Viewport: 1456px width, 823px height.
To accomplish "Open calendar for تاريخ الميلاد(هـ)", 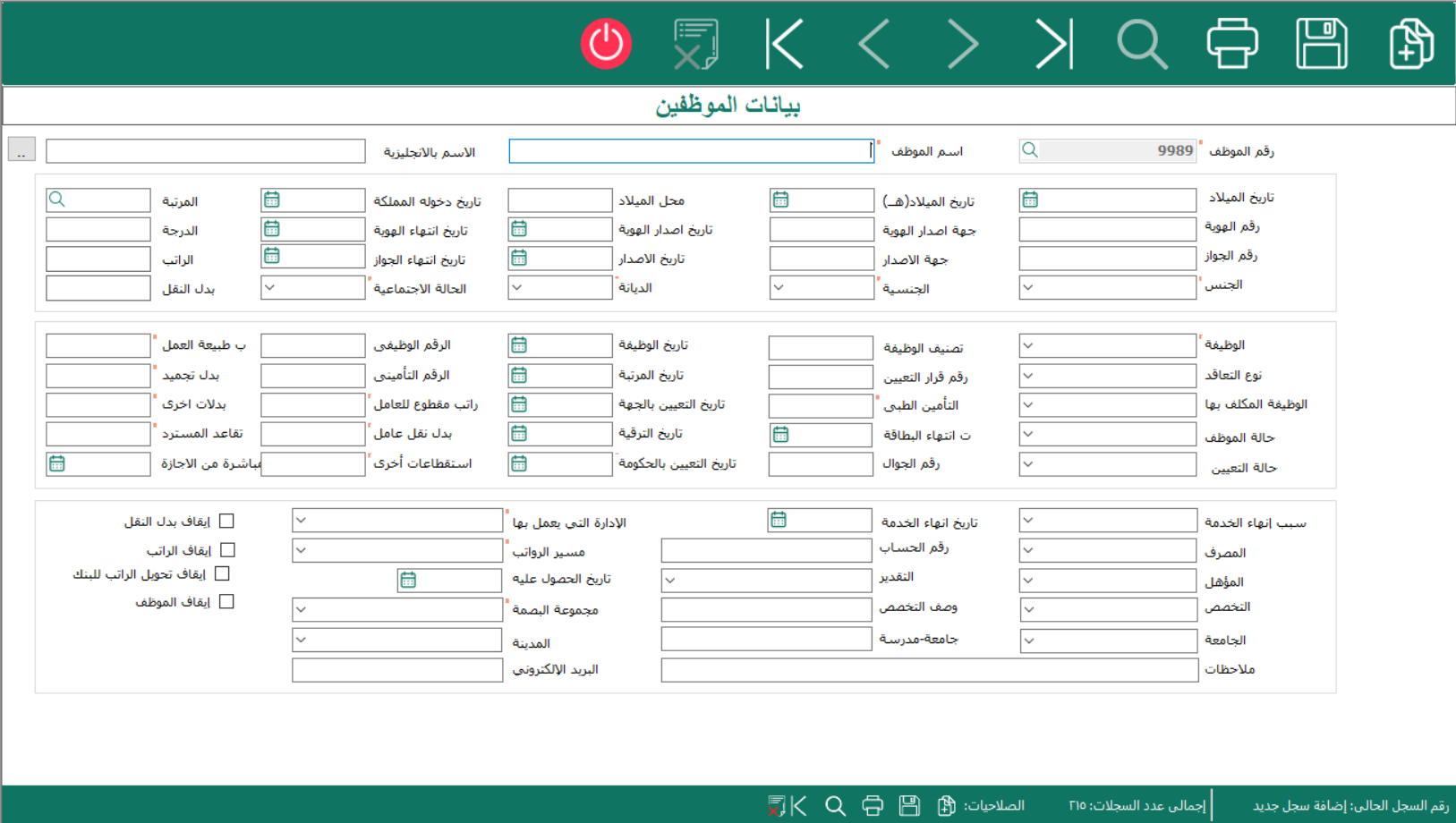I will point(780,199).
